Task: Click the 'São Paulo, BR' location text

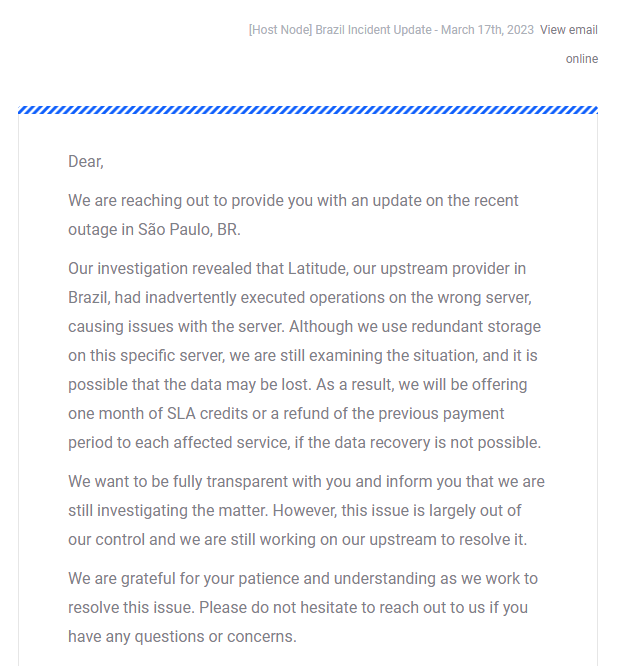Action: point(189,229)
